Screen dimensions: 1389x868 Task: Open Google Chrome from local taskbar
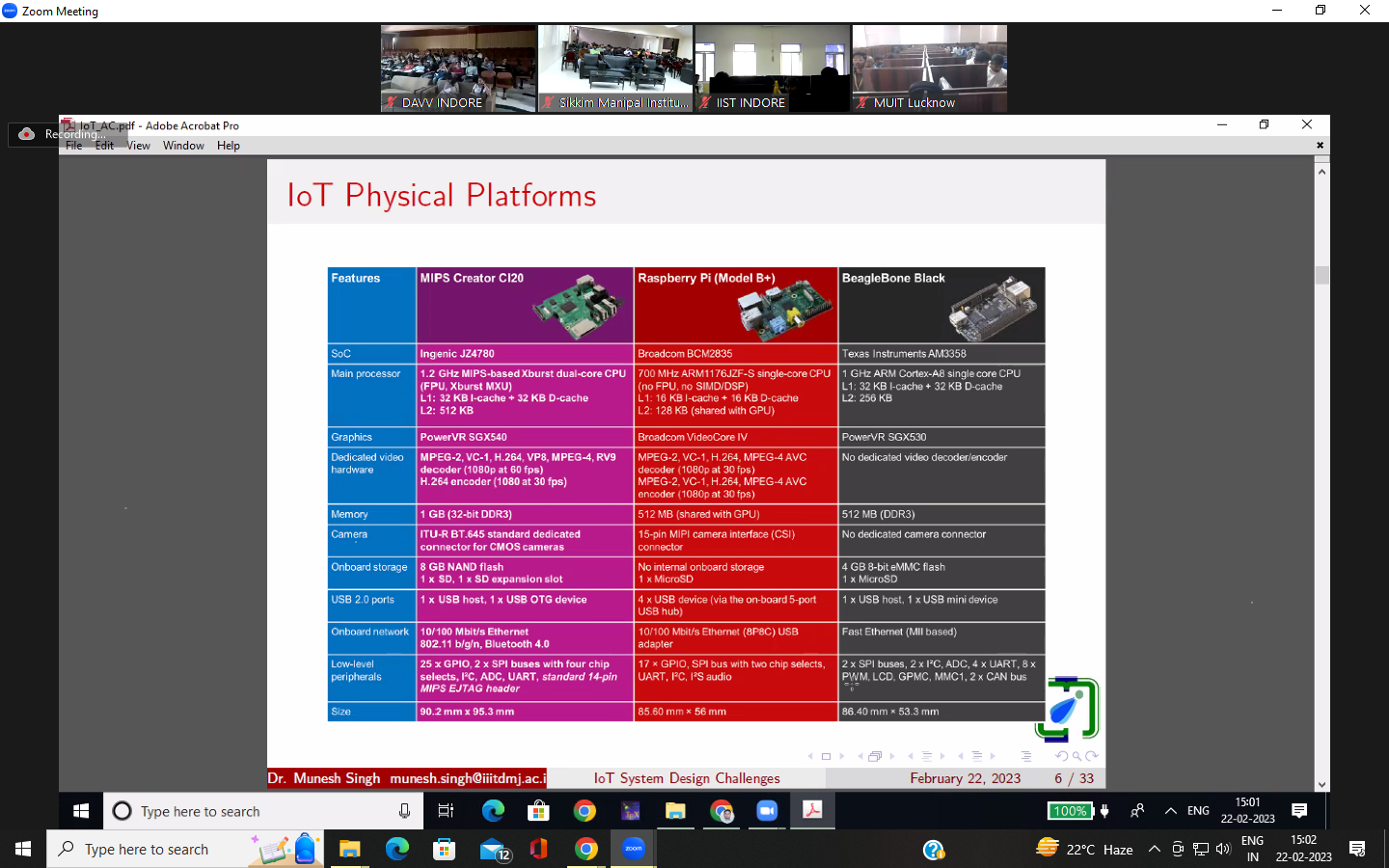pos(586,849)
